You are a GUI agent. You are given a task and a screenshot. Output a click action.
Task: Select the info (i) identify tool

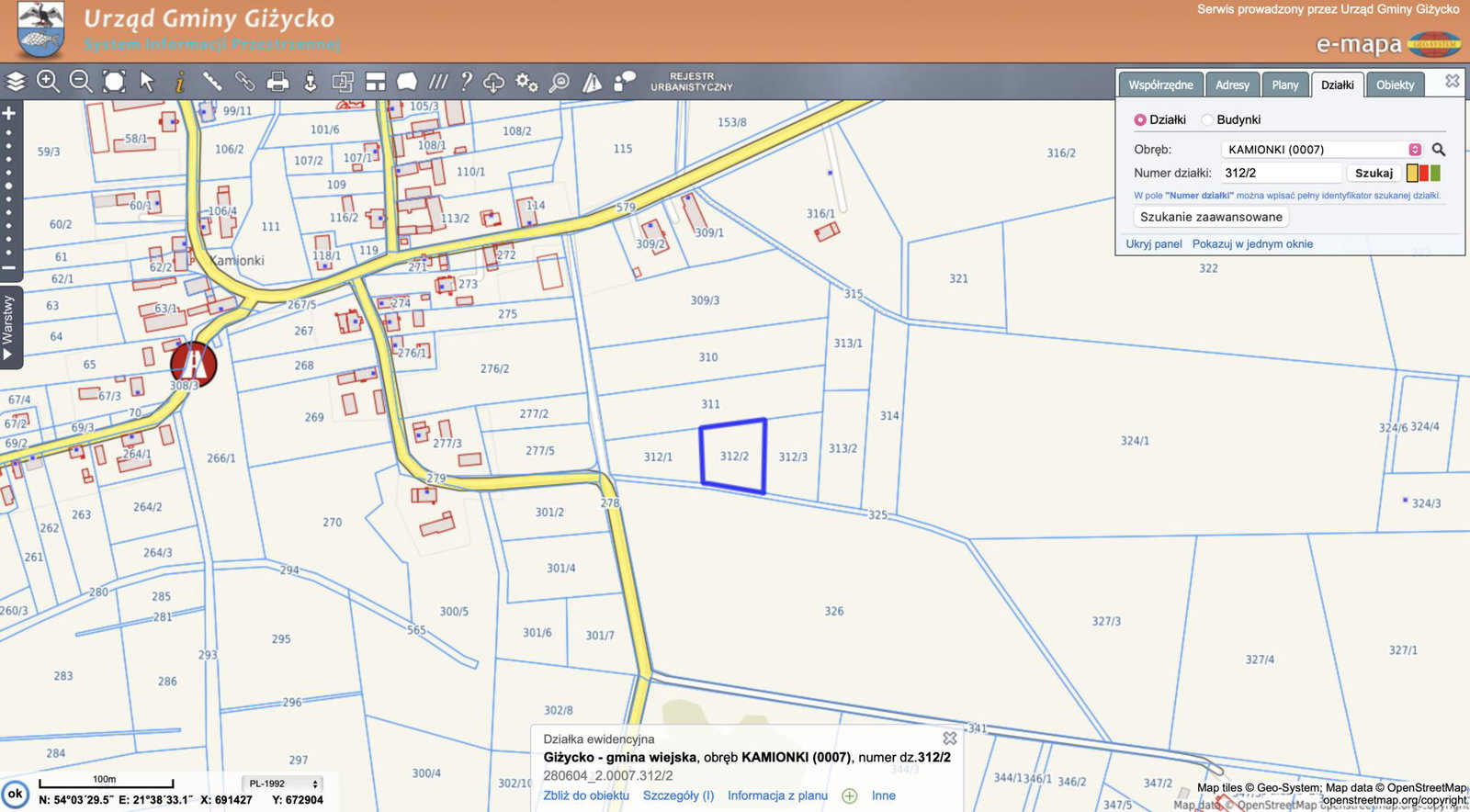(180, 83)
